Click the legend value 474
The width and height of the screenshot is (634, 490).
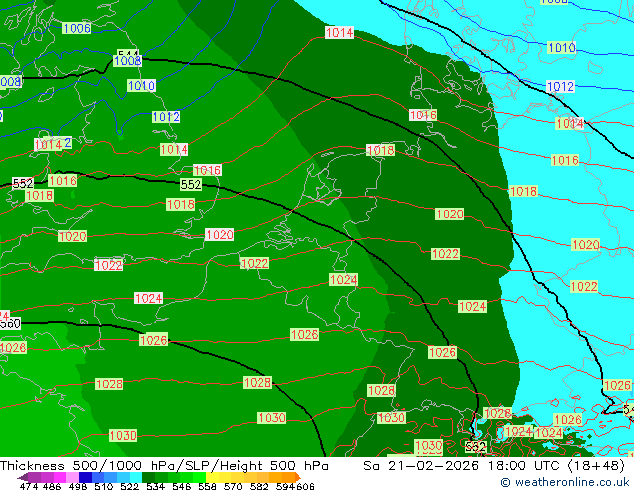pyautogui.click(x=29, y=486)
